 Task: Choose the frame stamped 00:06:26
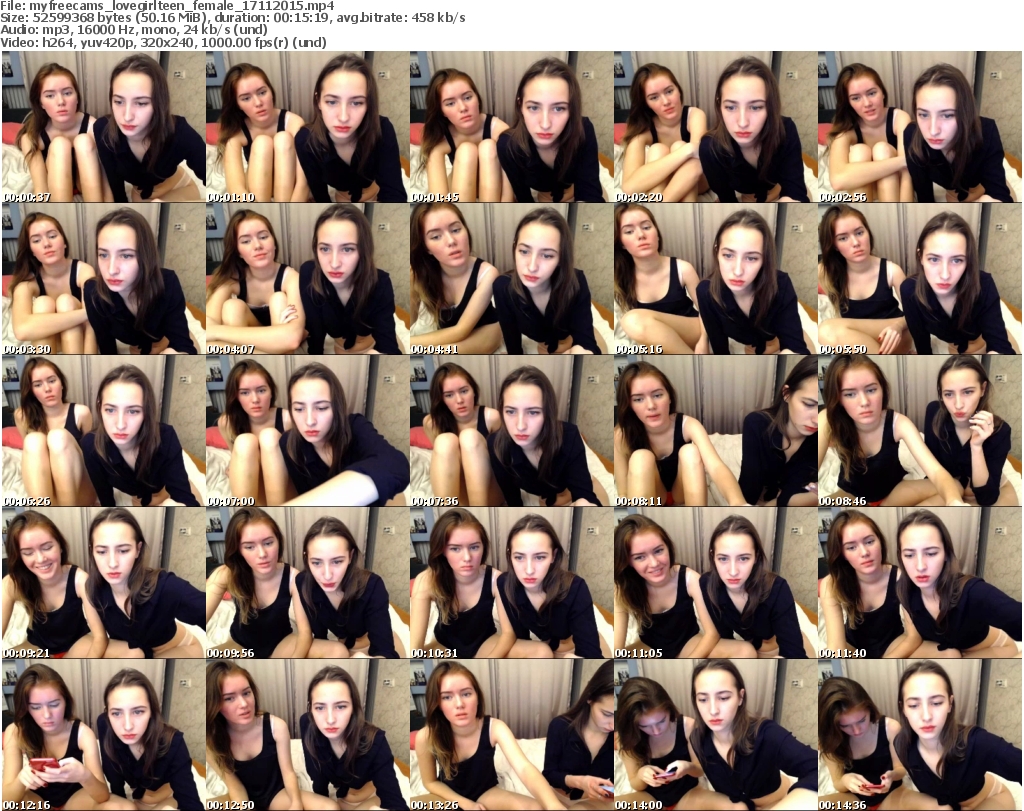[x=103, y=431]
